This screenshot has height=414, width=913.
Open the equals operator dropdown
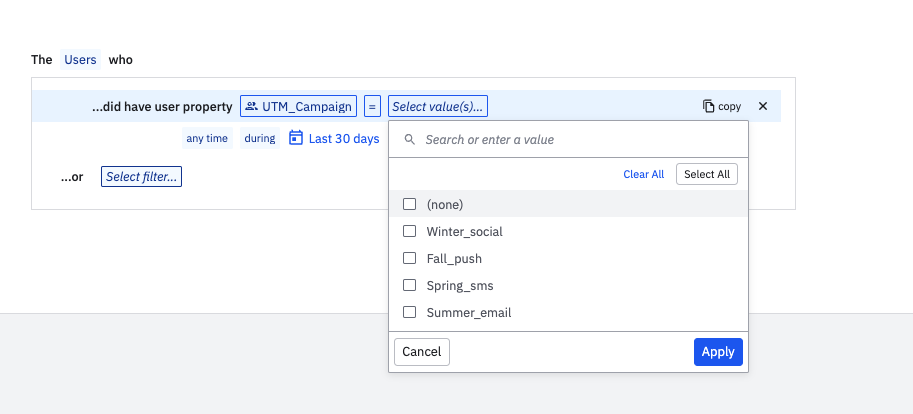pyautogui.click(x=372, y=106)
